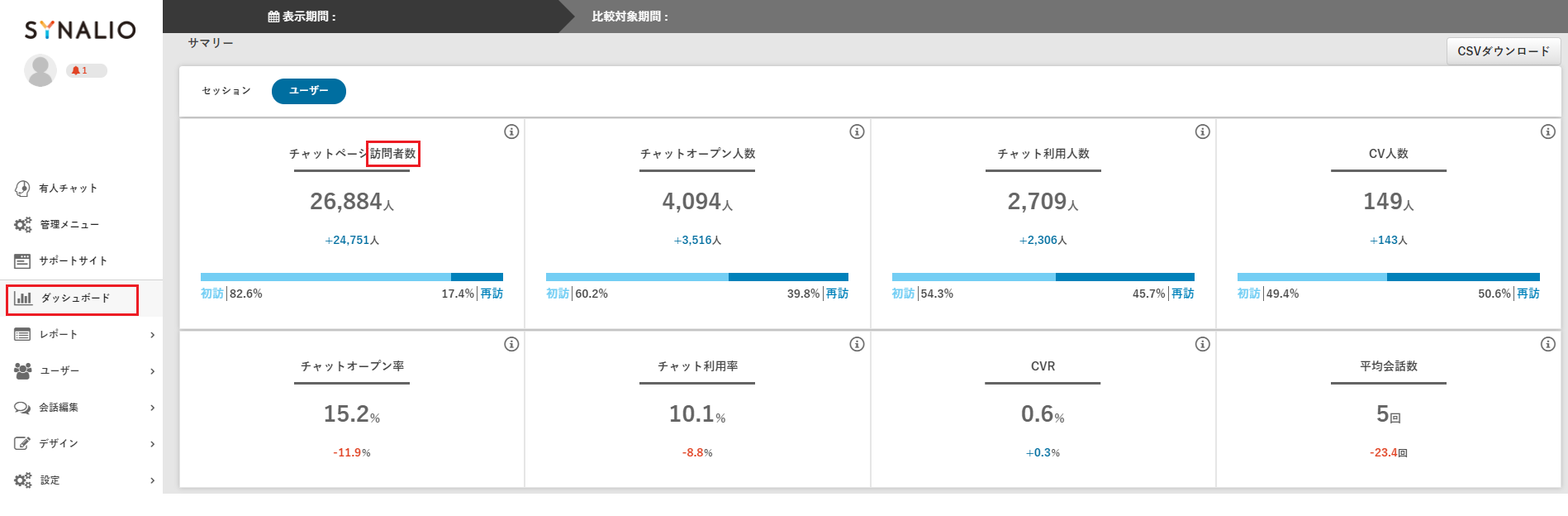The height and width of the screenshot is (516, 1568).
Task: Show info for チャットオープン人数 card
Action: (x=857, y=131)
